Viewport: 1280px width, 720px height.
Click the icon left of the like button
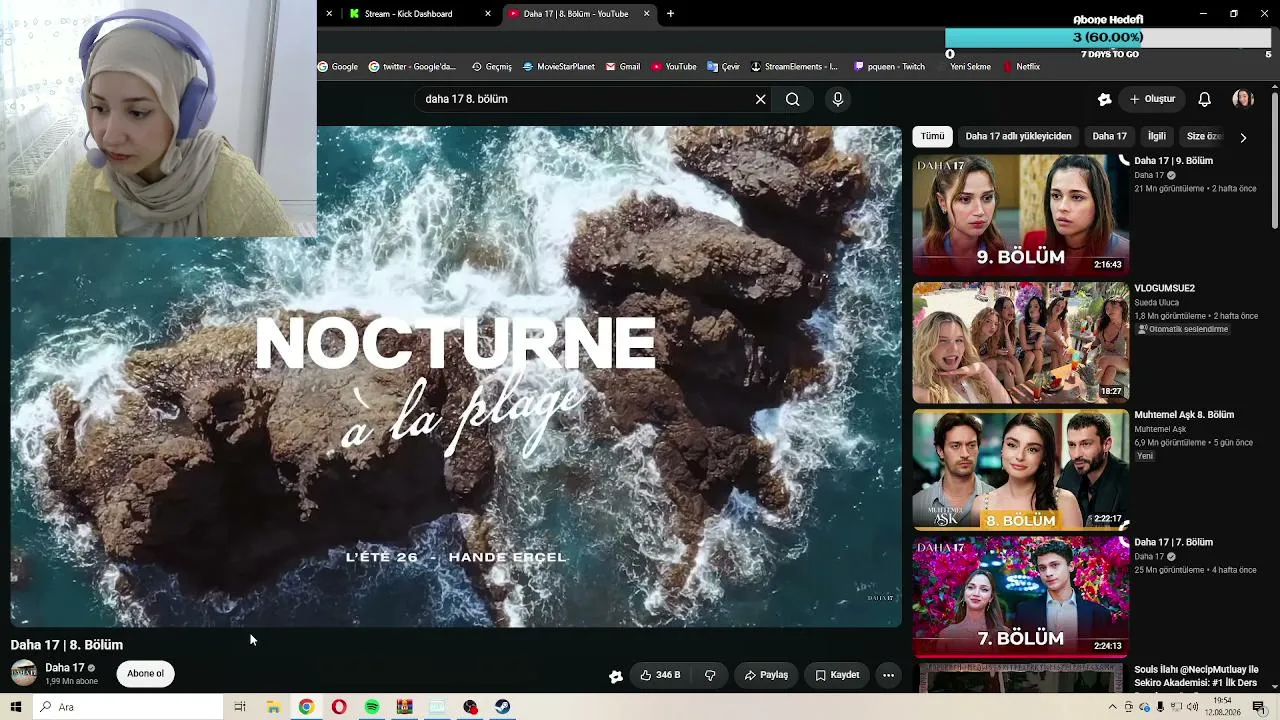tap(616, 676)
